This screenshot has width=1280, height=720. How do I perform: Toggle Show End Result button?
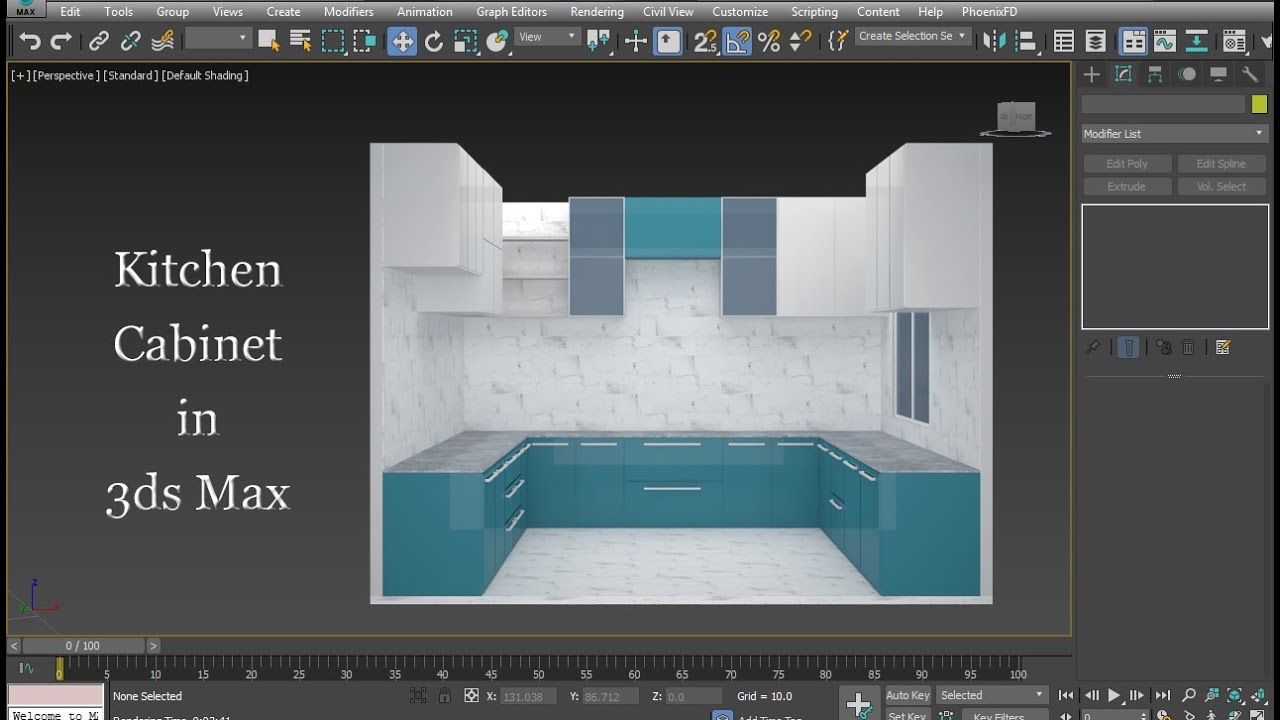click(1128, 347)
